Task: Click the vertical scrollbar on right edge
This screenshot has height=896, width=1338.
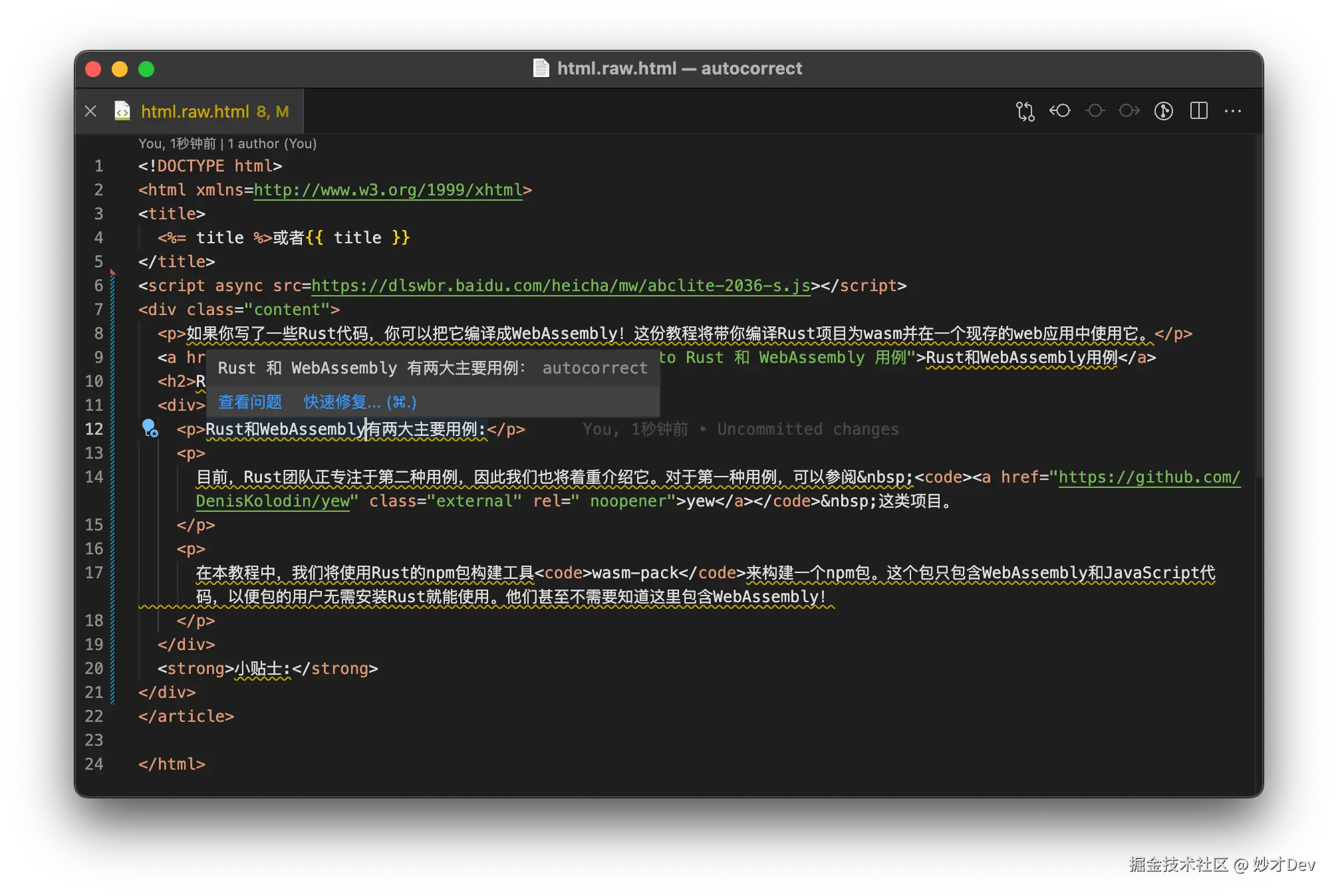Action: point(1258,299)
